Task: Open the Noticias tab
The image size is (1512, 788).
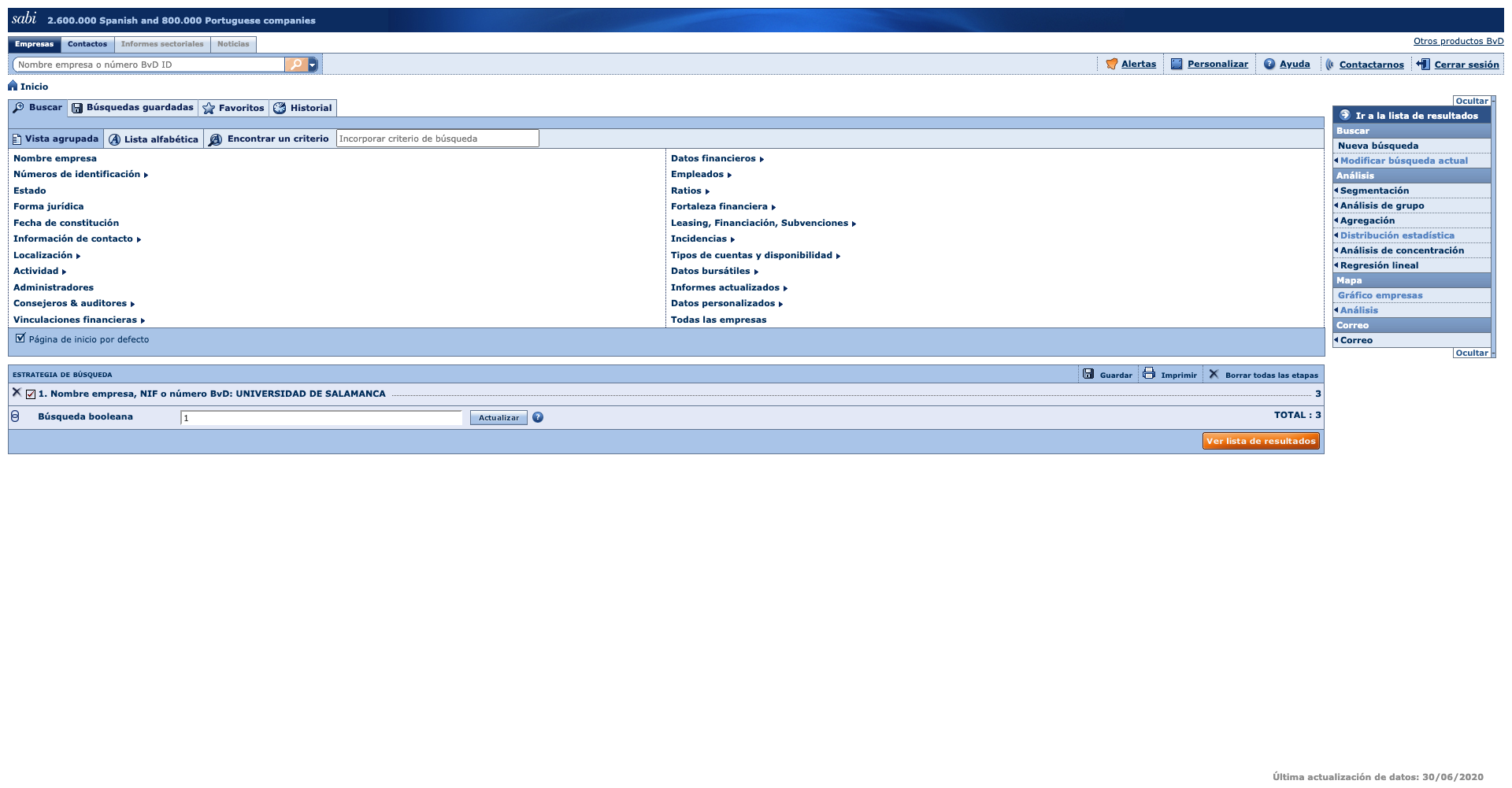Action: click(x=233, y=44)
